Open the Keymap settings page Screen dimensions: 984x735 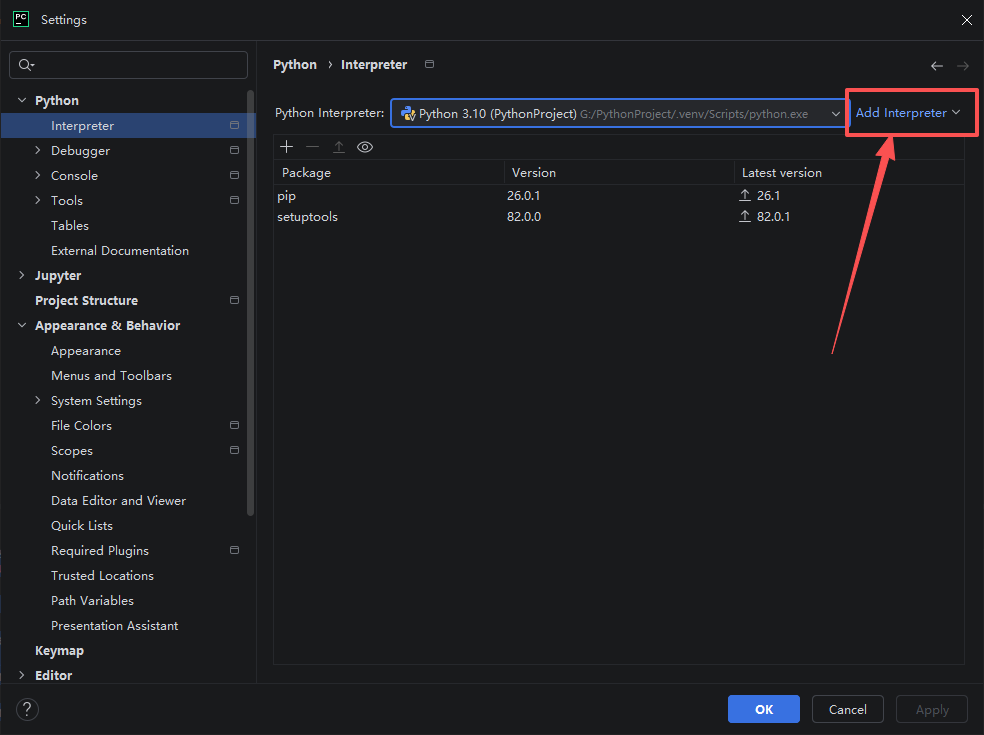(59, 651)
